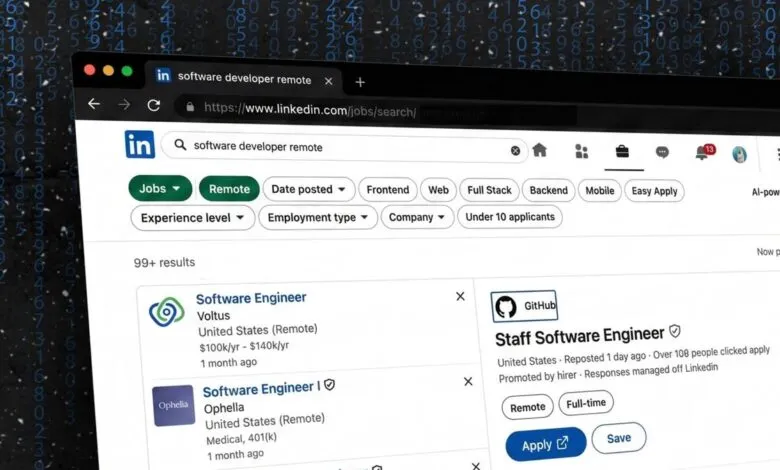
Task: Click verified shield beside Staff Software Engineer
Action: 675,331
